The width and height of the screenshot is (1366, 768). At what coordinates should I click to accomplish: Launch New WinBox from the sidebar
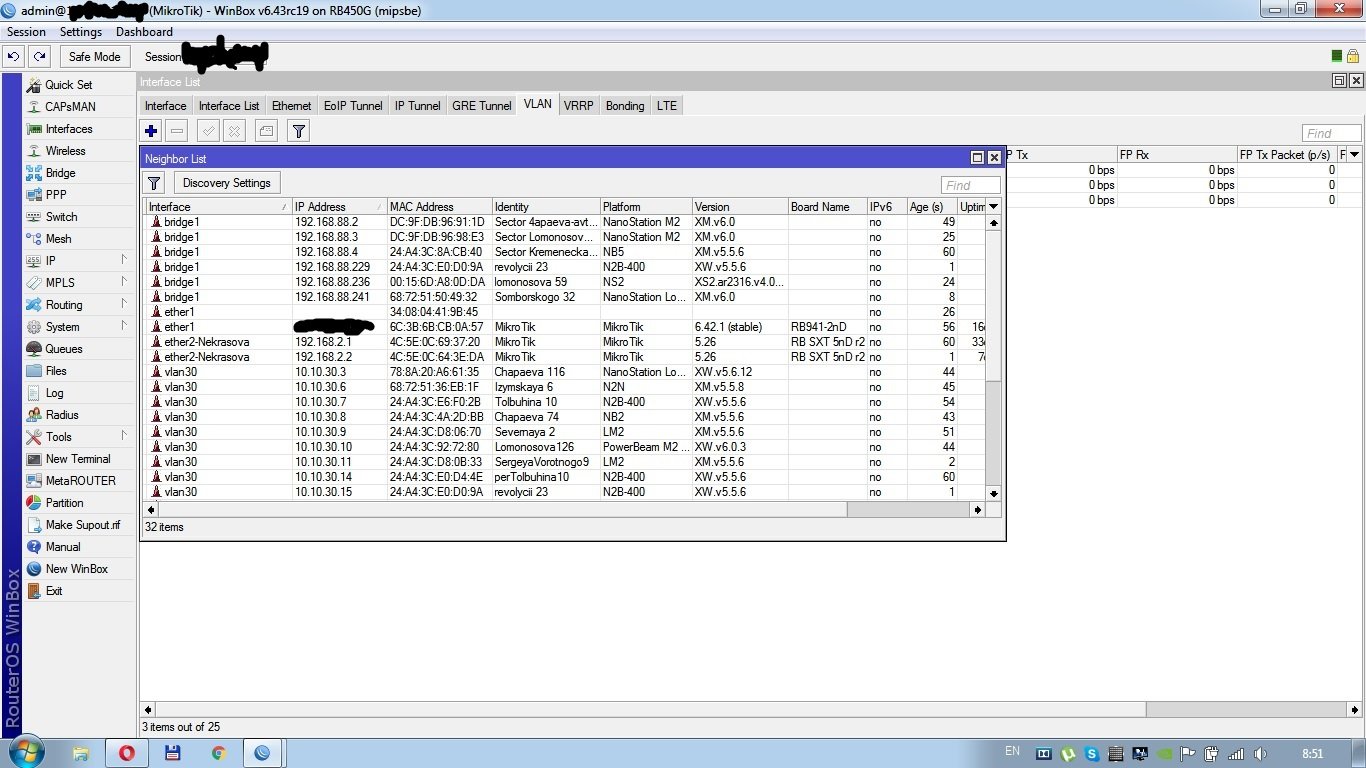tap(76, 569)
